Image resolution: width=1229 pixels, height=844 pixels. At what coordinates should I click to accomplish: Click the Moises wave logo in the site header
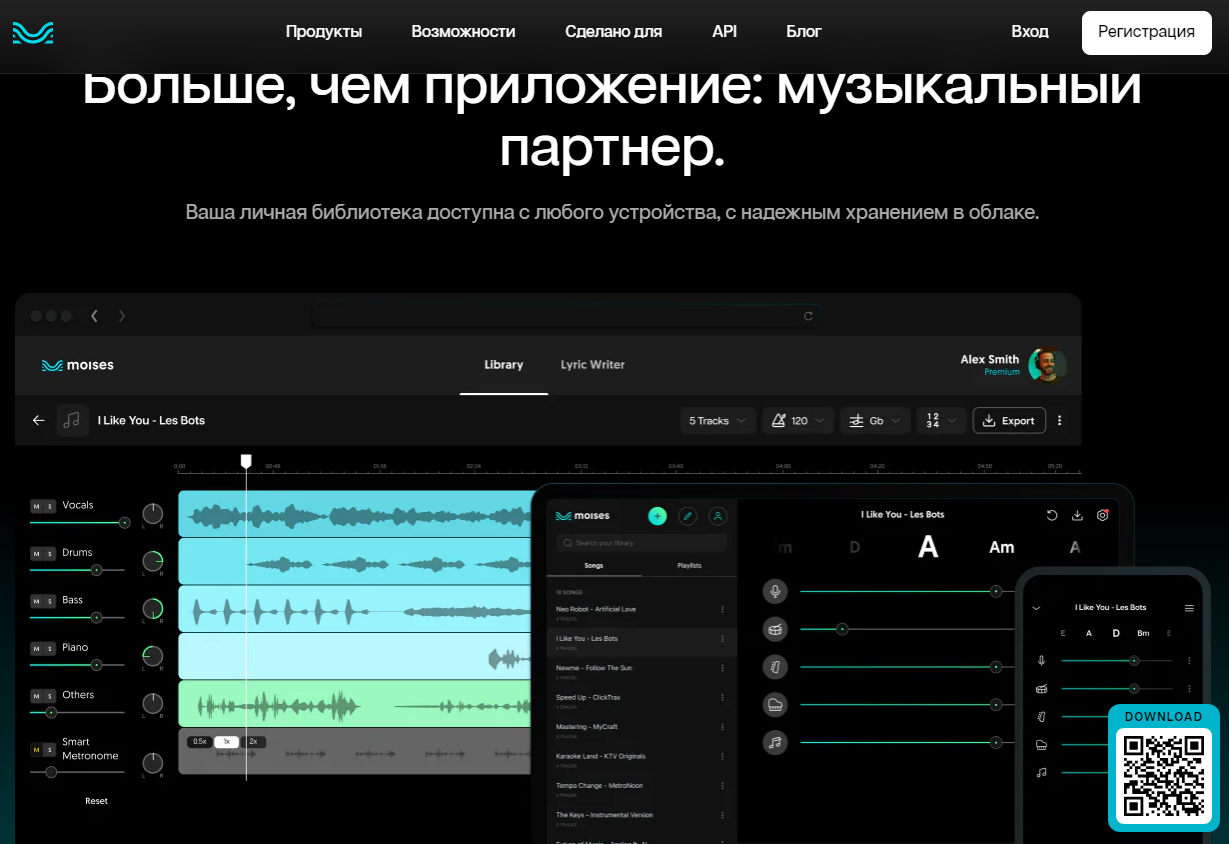pyautogui.click(x=33, y=32)
